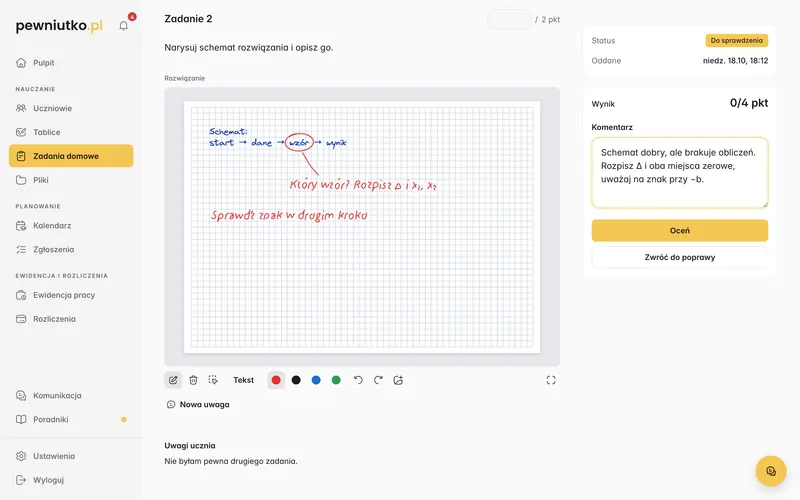Image resolution: width=800 pixels, height=500 pixels.
Task: Open Pliki section
Action: pyautogui.click(x=71, y=180)
